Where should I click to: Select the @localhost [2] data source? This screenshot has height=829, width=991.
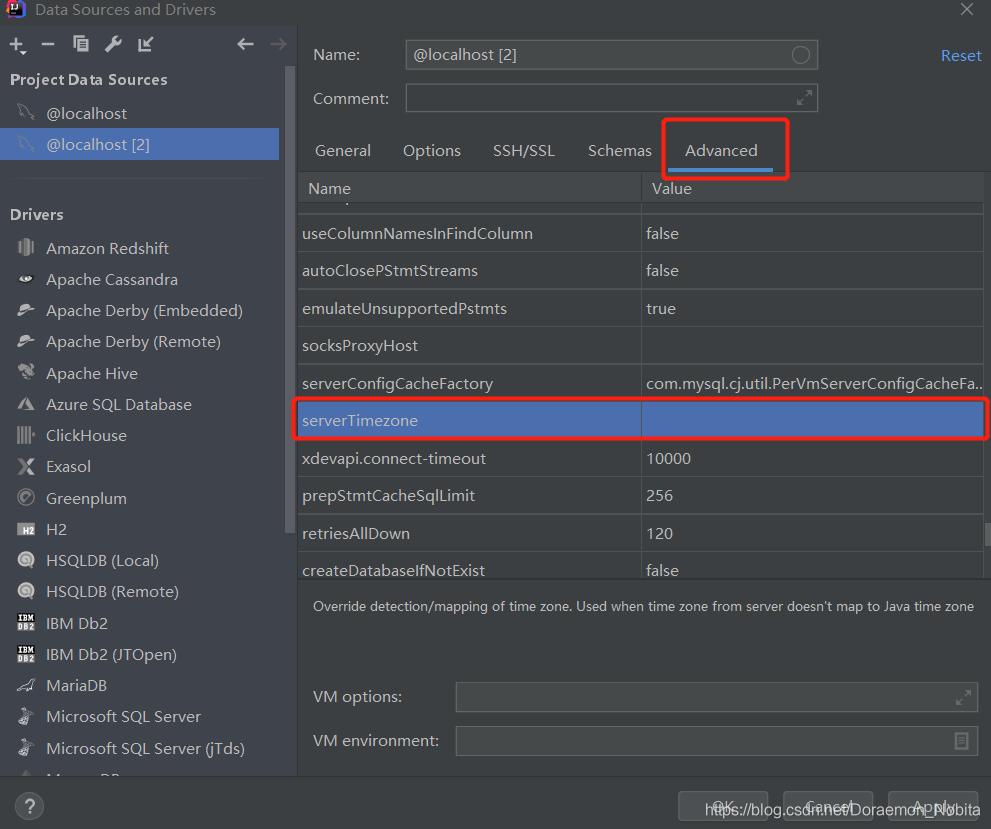[139, 145]
